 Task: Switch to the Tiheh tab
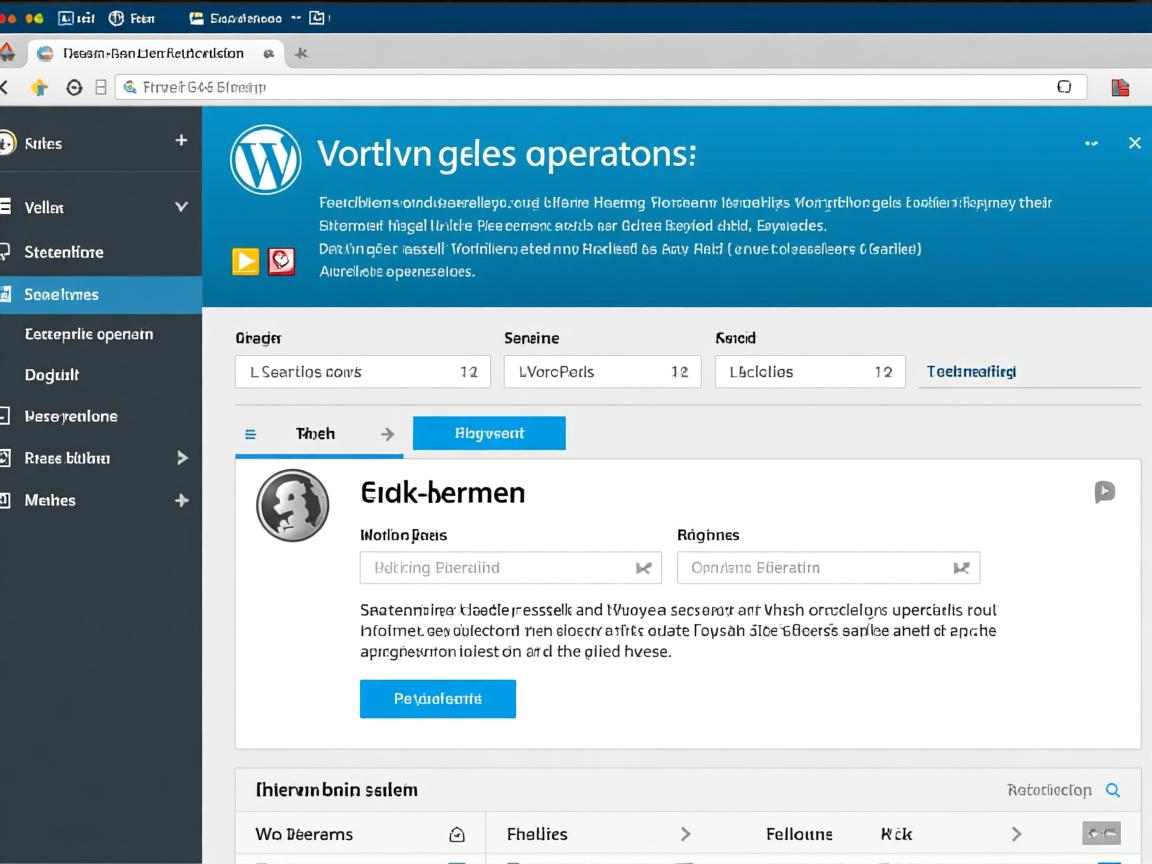coord(316,434)
